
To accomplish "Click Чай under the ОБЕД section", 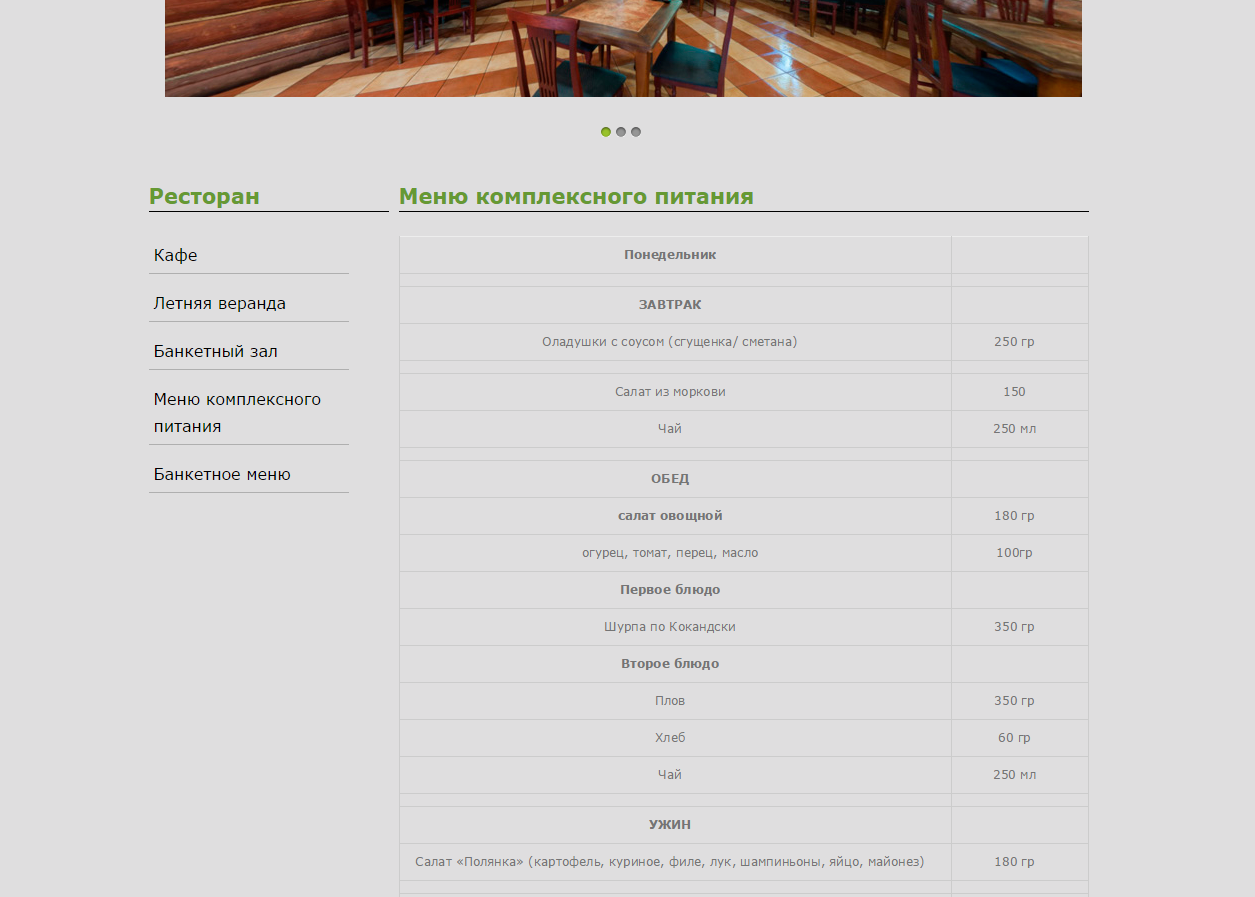I will 670,775.
